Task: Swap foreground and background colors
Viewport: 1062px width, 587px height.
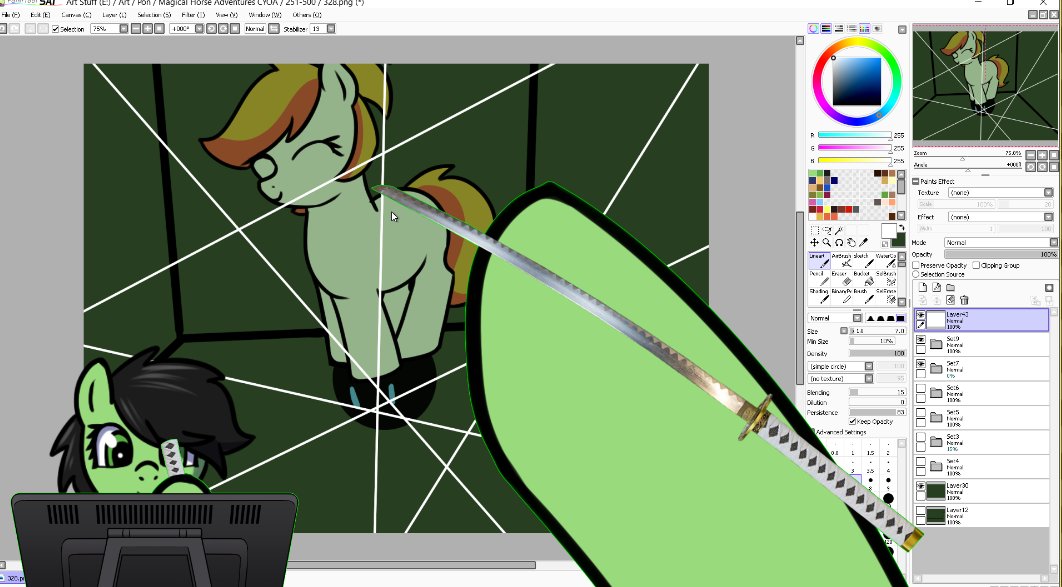Action: click(x=901, y=227)
